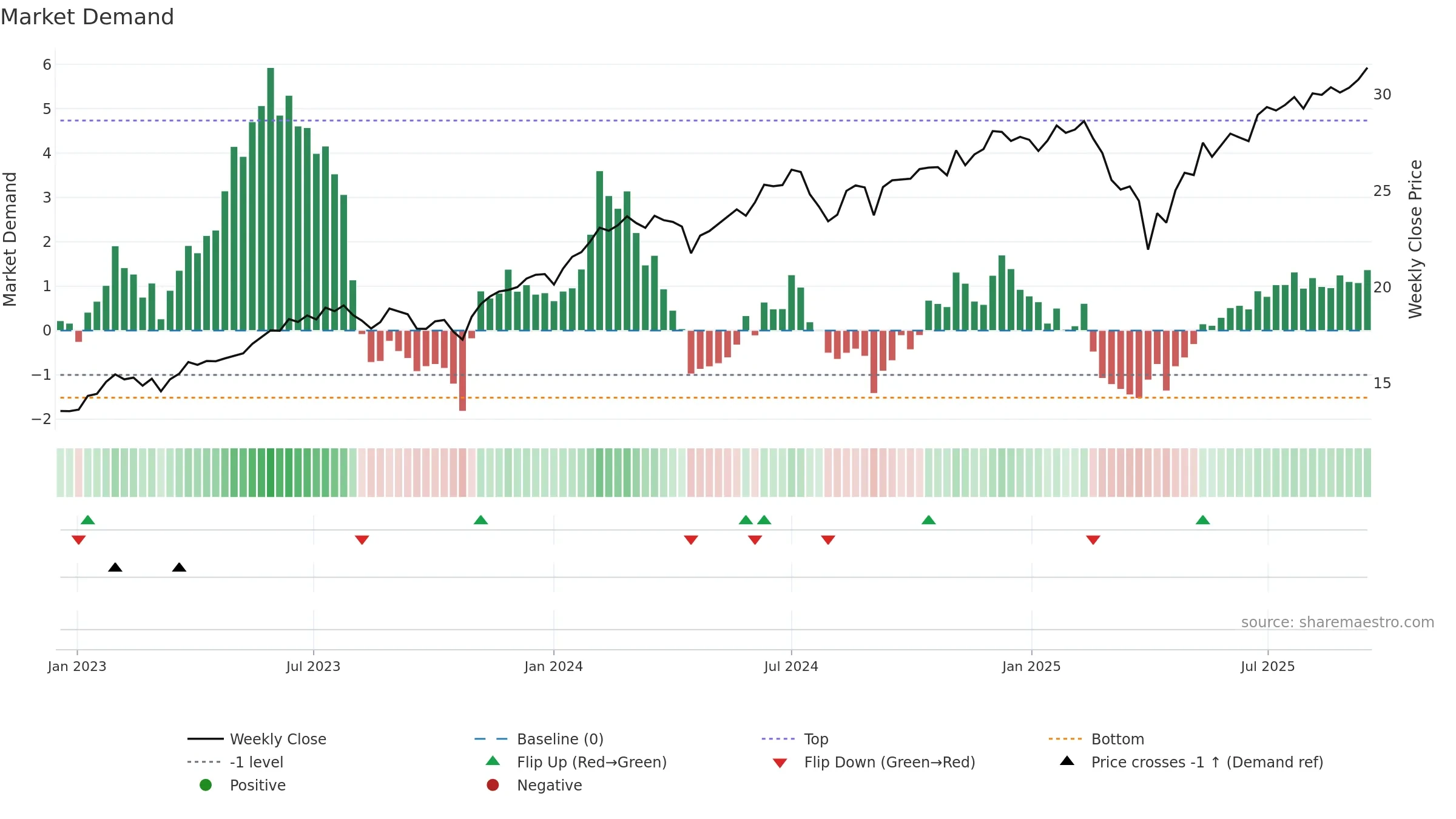Click the left axis value −2

(x=41, y=419)
